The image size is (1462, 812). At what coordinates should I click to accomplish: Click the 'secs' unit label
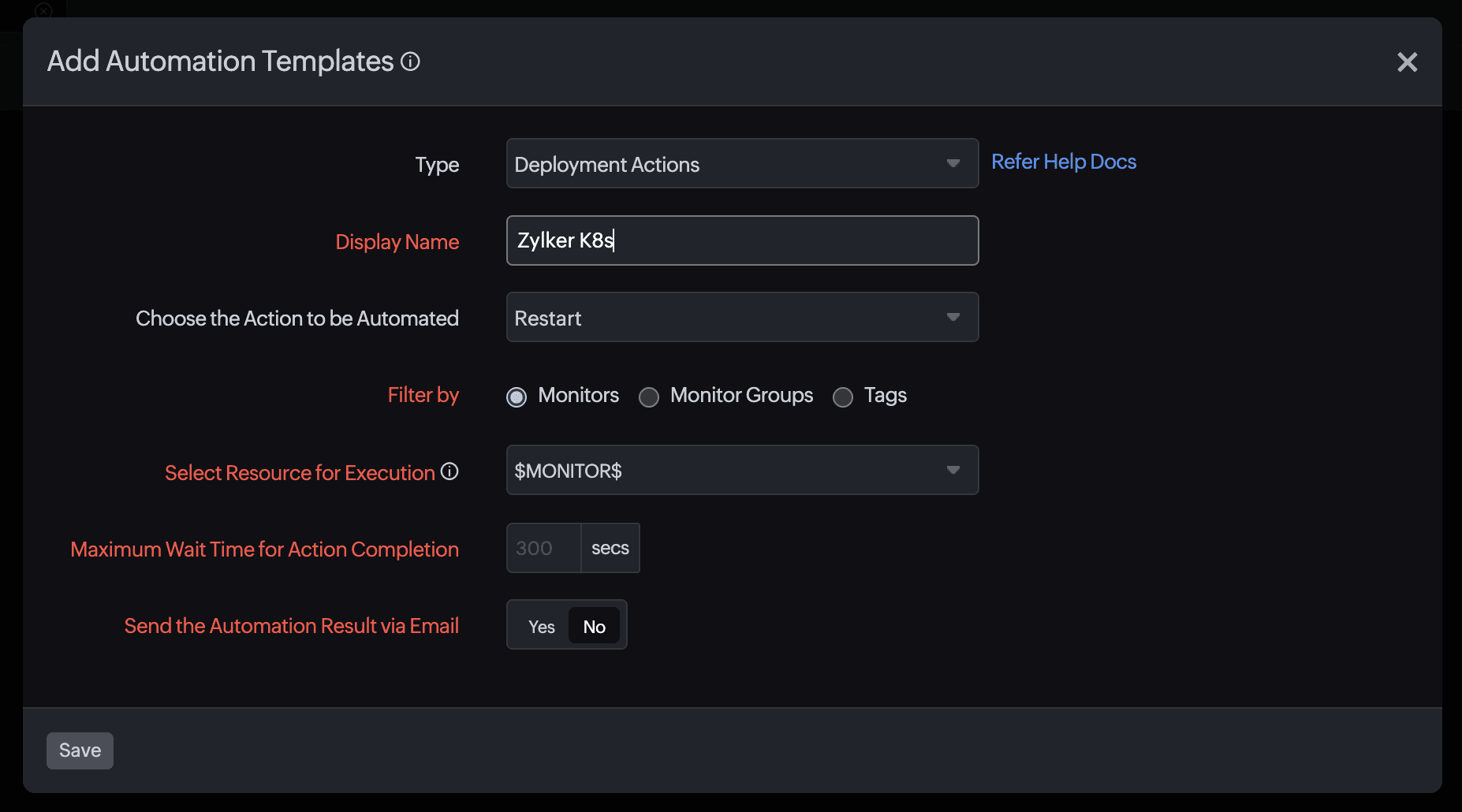[610, 548]
